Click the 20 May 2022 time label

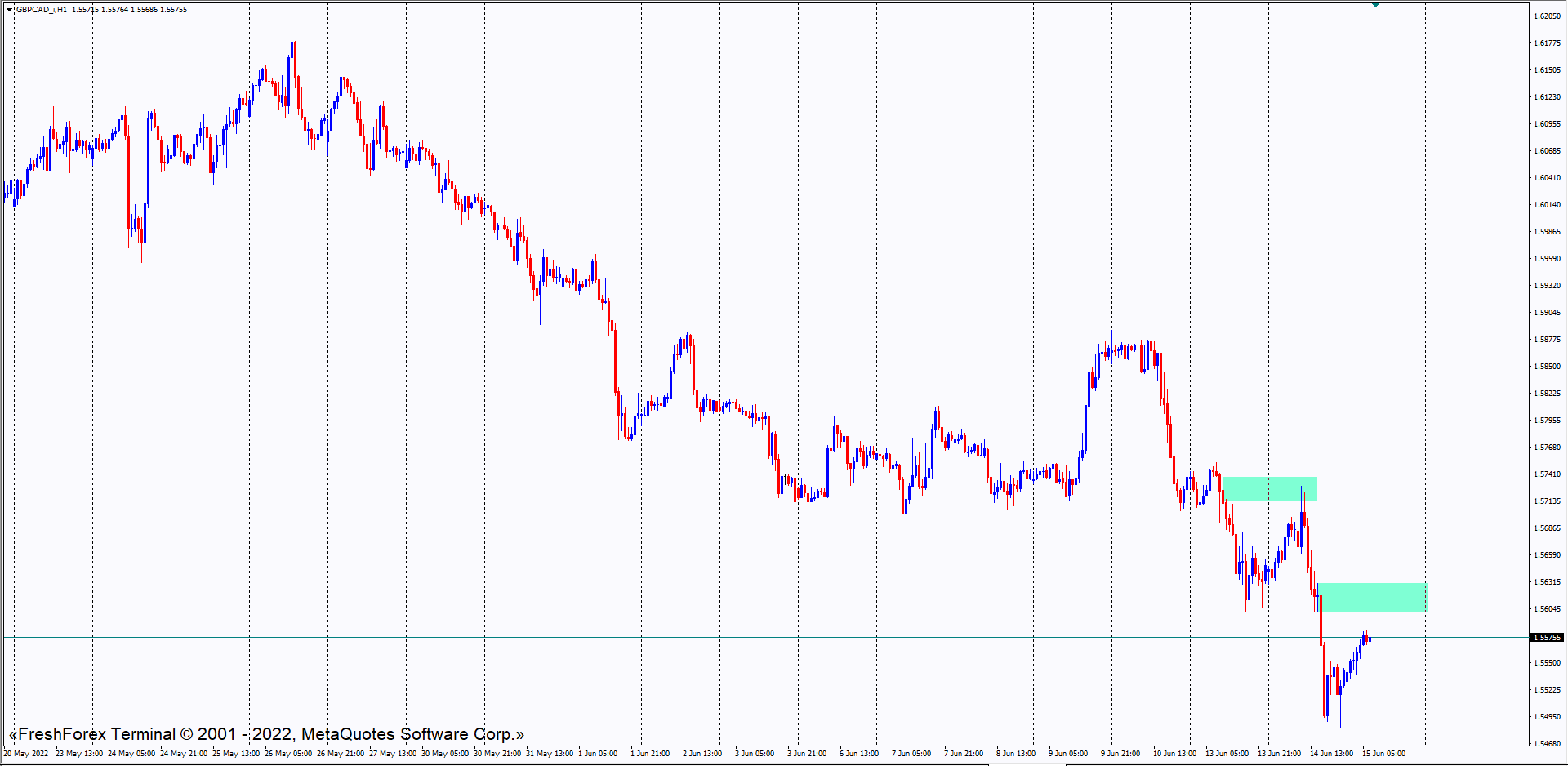click(x=26, y=754)
